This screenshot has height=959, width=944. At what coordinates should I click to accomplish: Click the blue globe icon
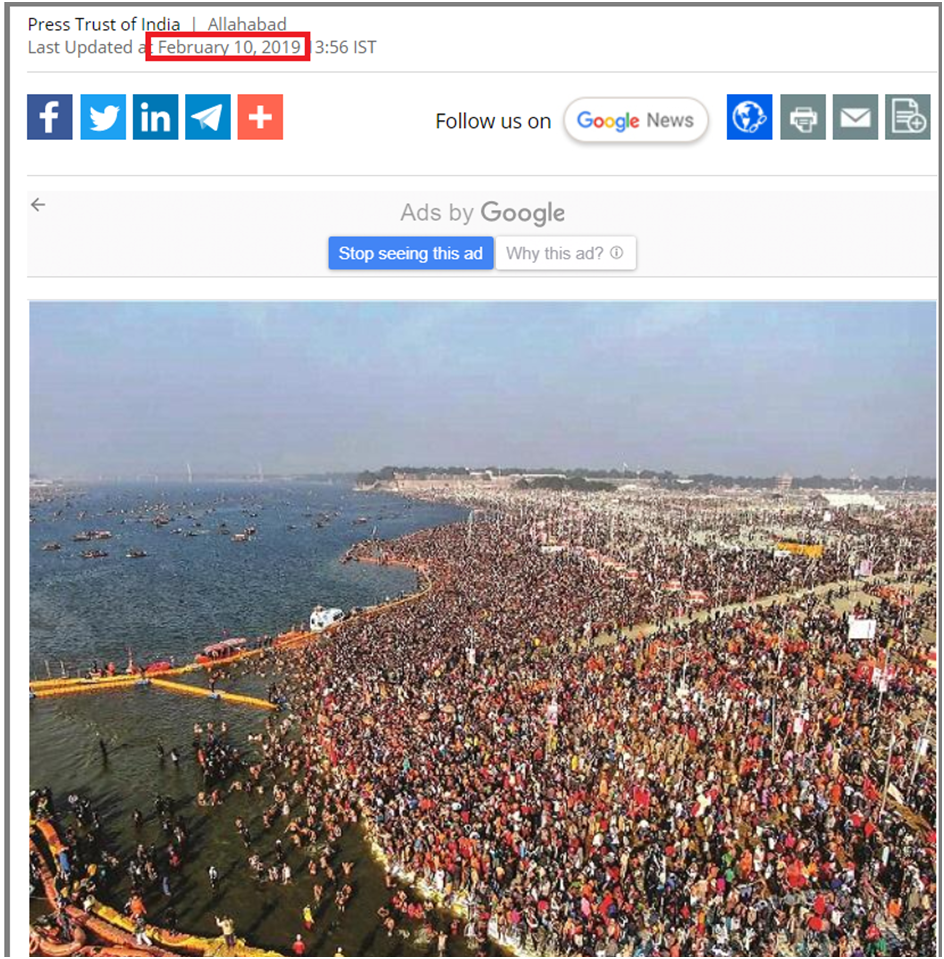(x=749, y=117)
